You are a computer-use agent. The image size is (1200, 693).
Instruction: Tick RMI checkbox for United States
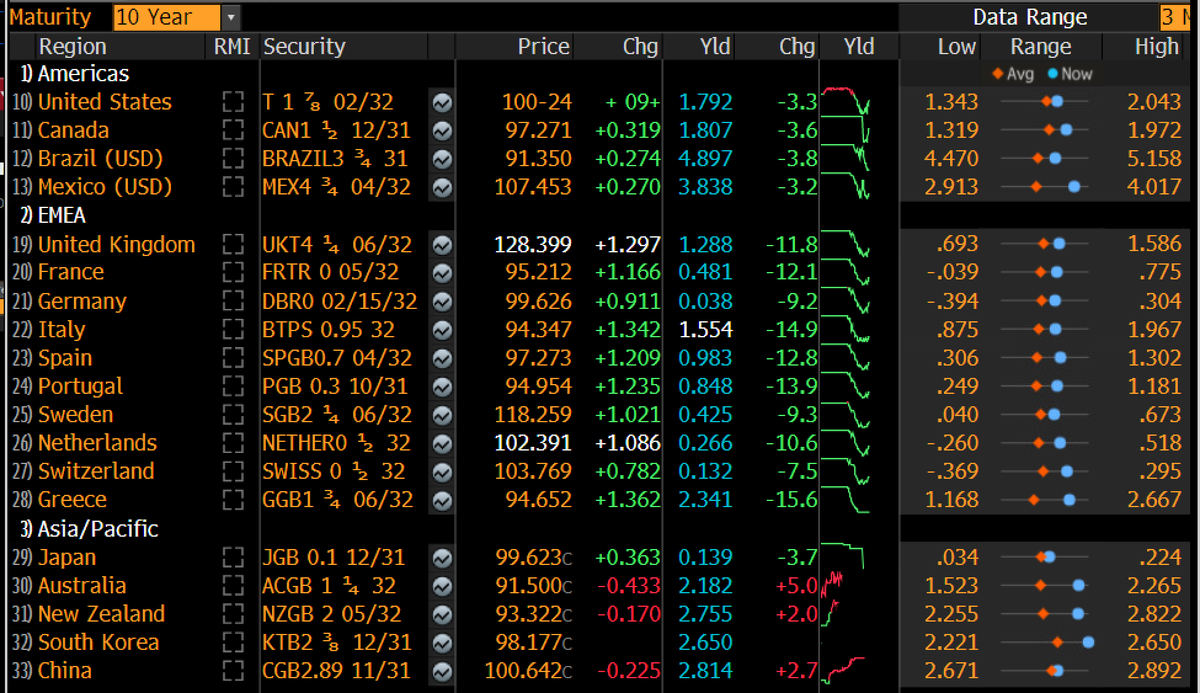click(233, 102)
